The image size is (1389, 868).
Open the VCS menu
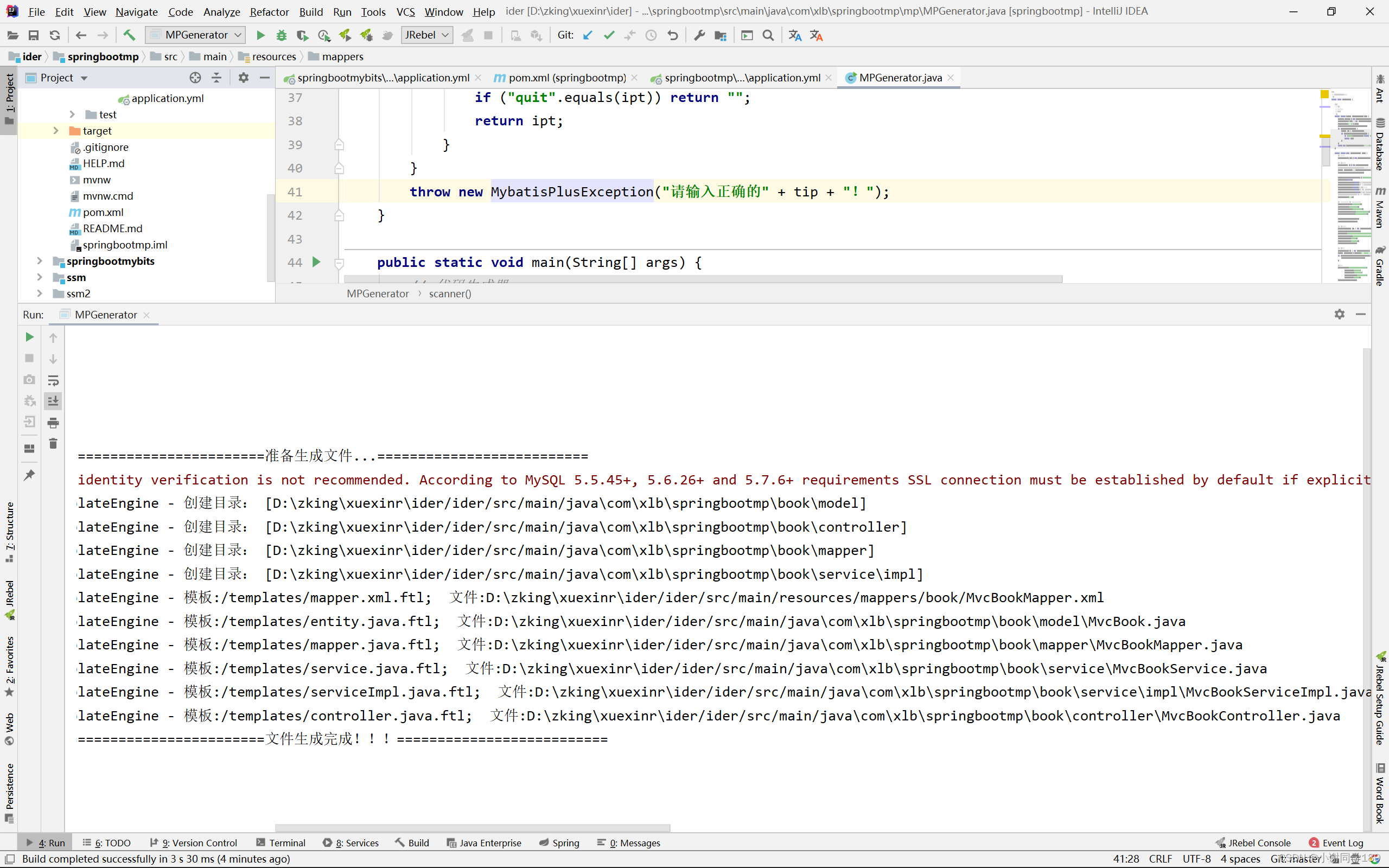[405, 11]
